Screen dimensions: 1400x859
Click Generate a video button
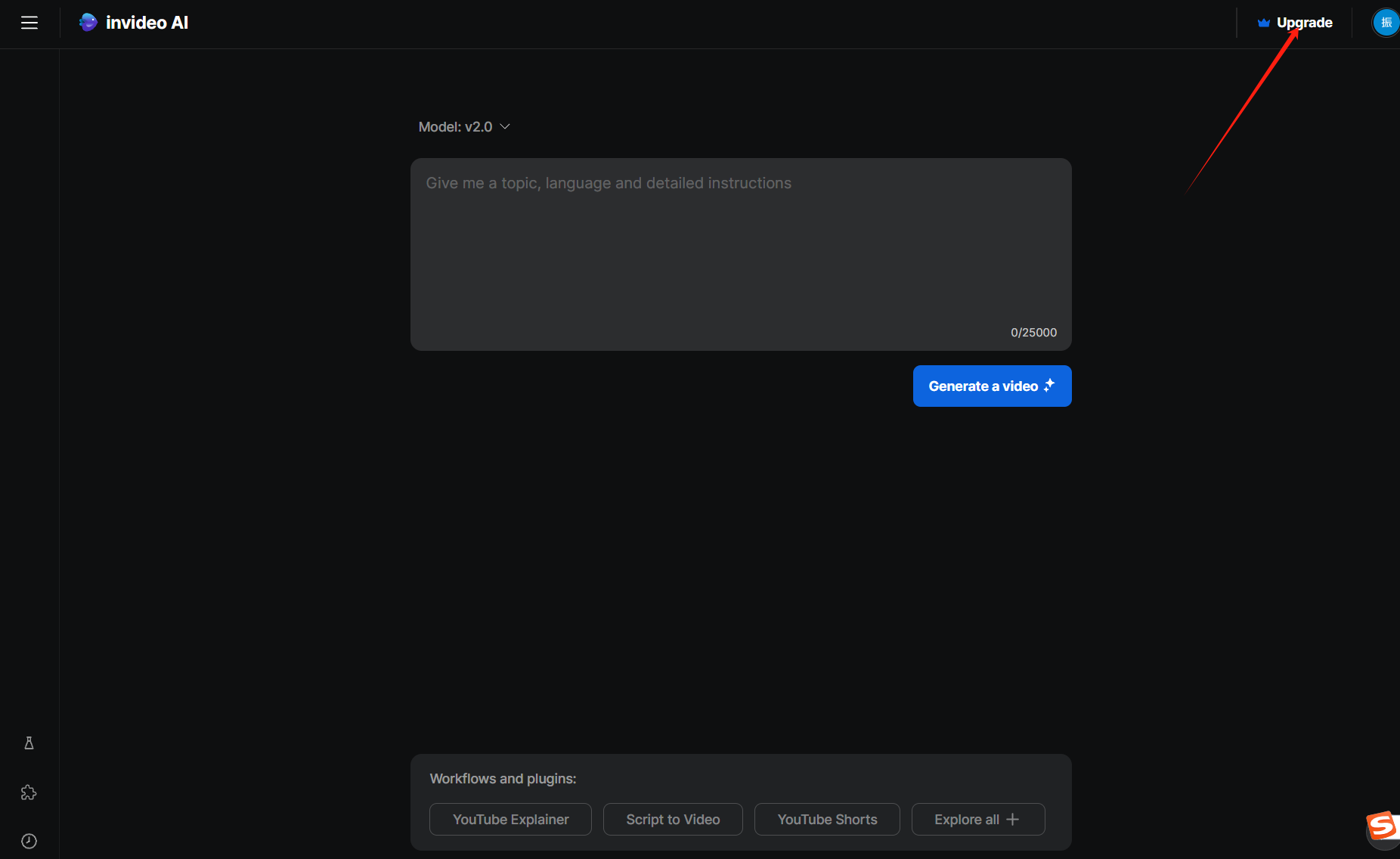tap(992, 386)
